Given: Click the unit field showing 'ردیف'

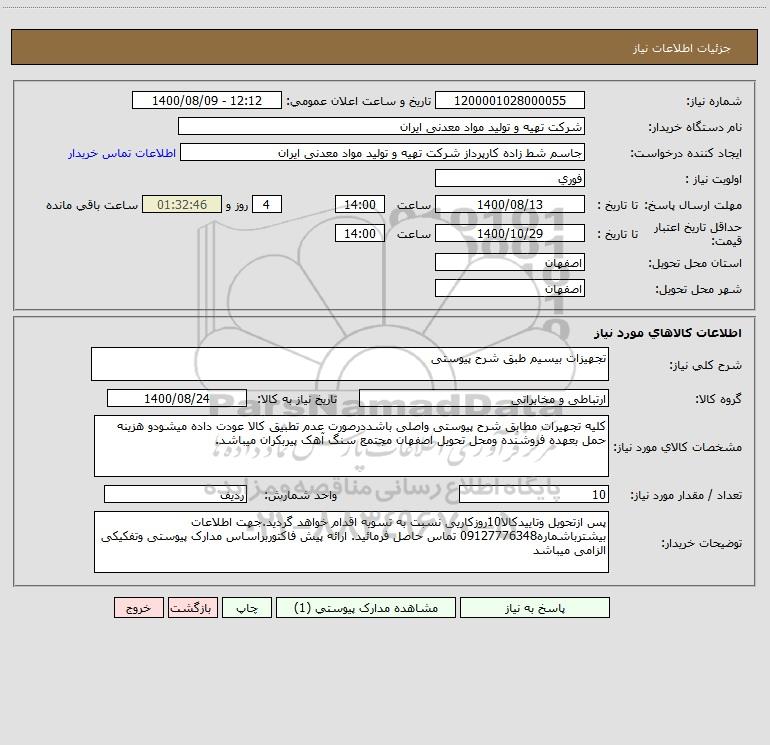Looking at the screenshot, I should (175, 495).
